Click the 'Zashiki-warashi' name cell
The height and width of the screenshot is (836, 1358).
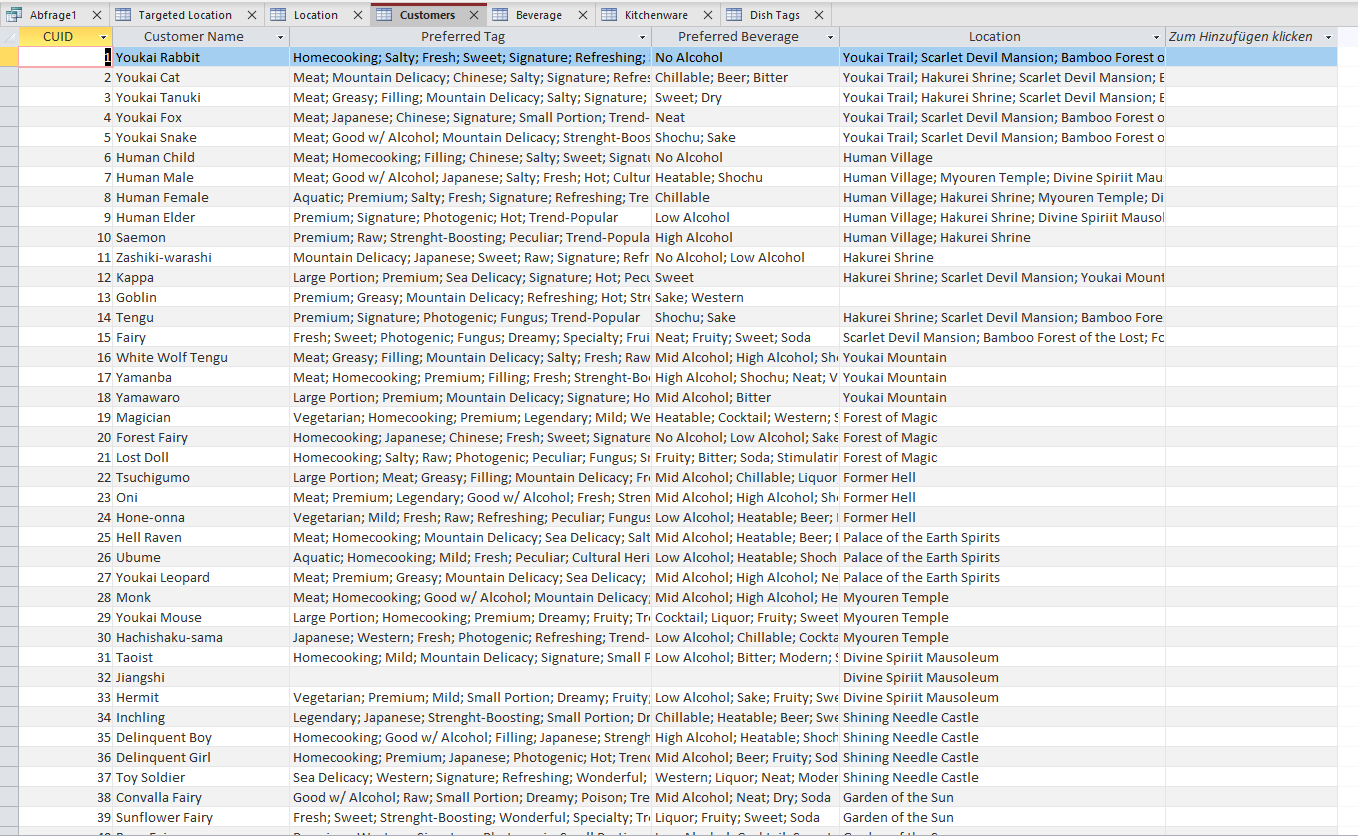[201, 257]
